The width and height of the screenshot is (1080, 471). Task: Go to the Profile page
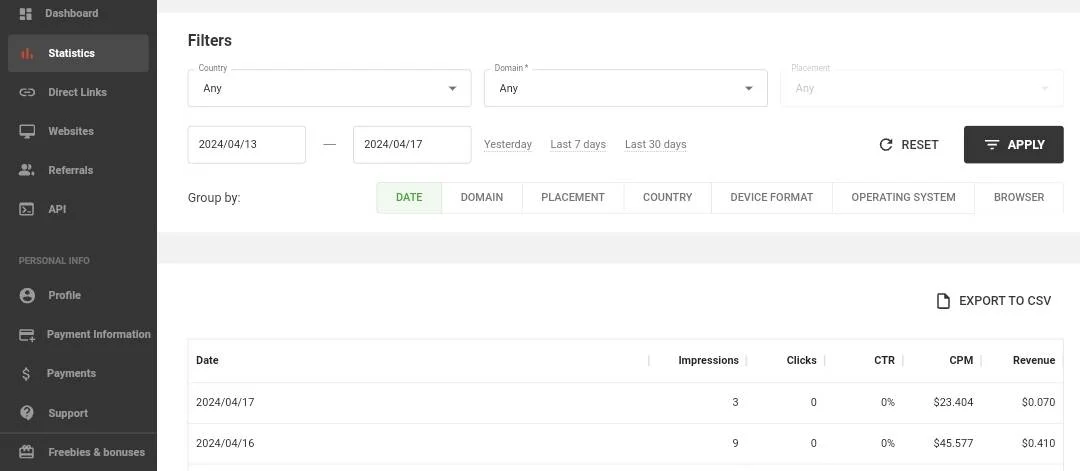pos(79,295)
